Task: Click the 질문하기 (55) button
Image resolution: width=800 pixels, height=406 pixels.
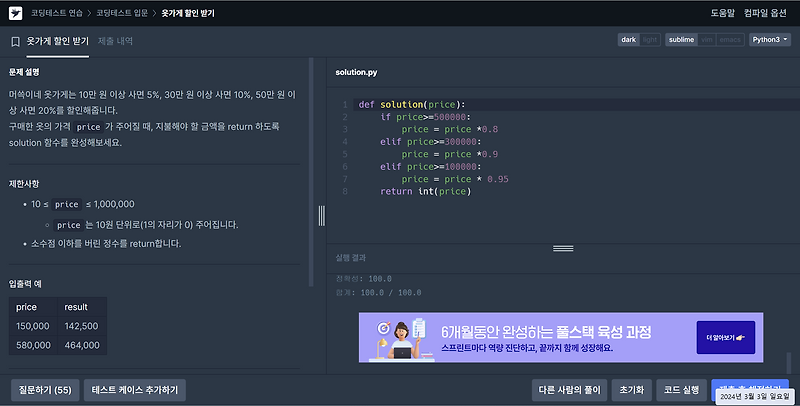Action: click(45, 390)
